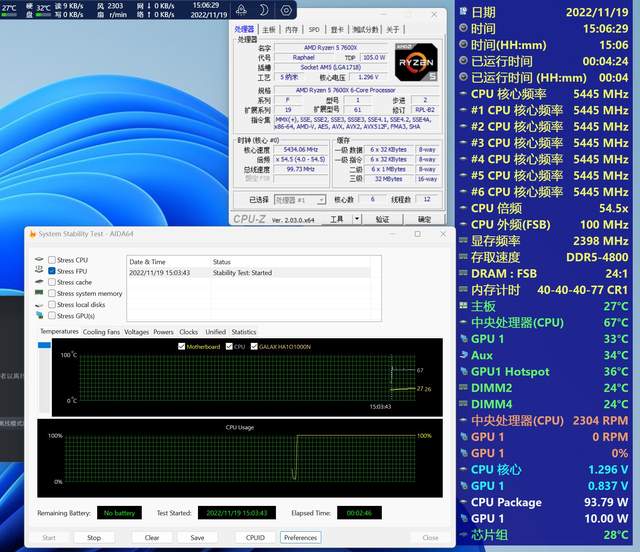Click the Clear button in AIDA64

(x=152, y=538)
